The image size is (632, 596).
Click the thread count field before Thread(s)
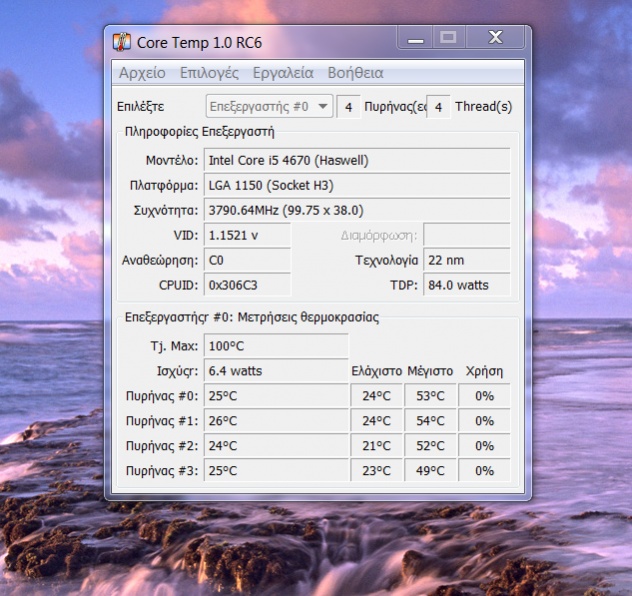(439, 107)
